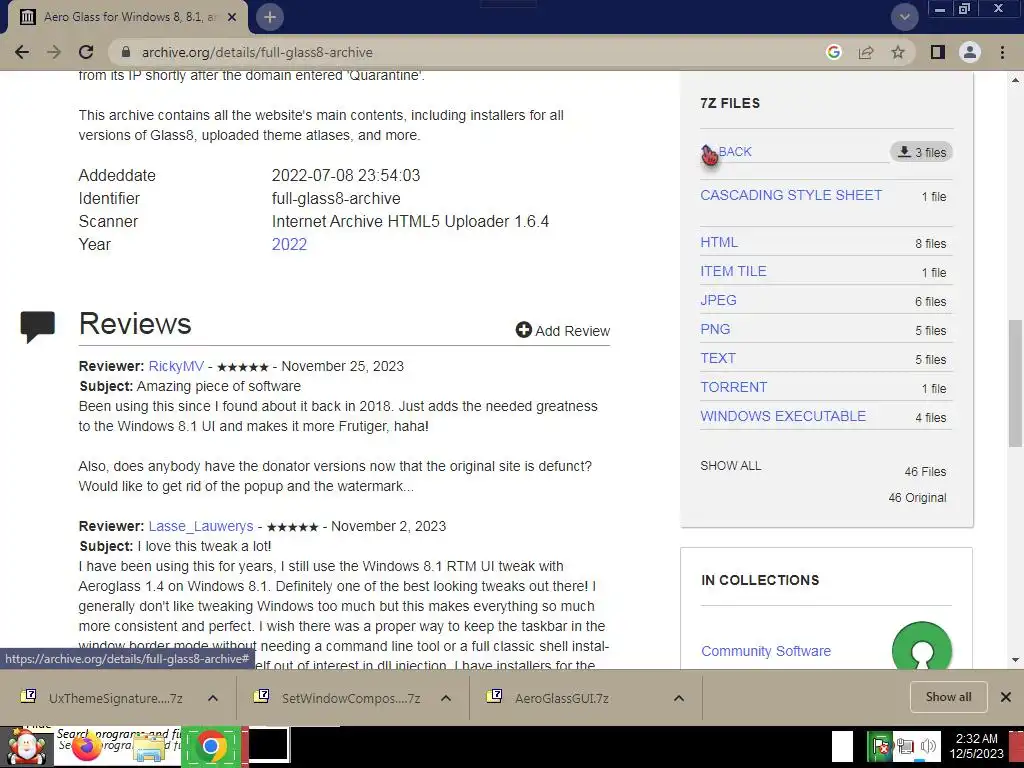Screen dimensions: 1024x768
Task: Open File Explorer from taskbar
Action: pyautogui.click(x=149, y=748)
